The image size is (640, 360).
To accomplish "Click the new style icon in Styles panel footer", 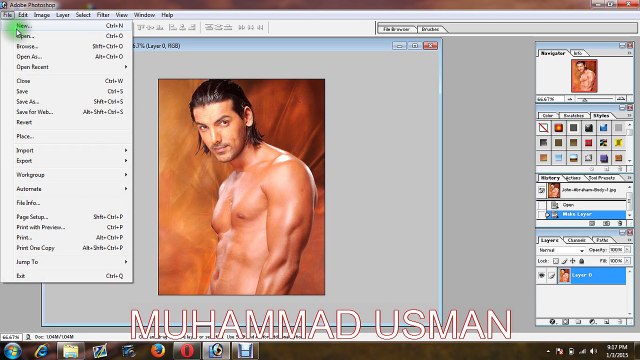I will point(607,169).
